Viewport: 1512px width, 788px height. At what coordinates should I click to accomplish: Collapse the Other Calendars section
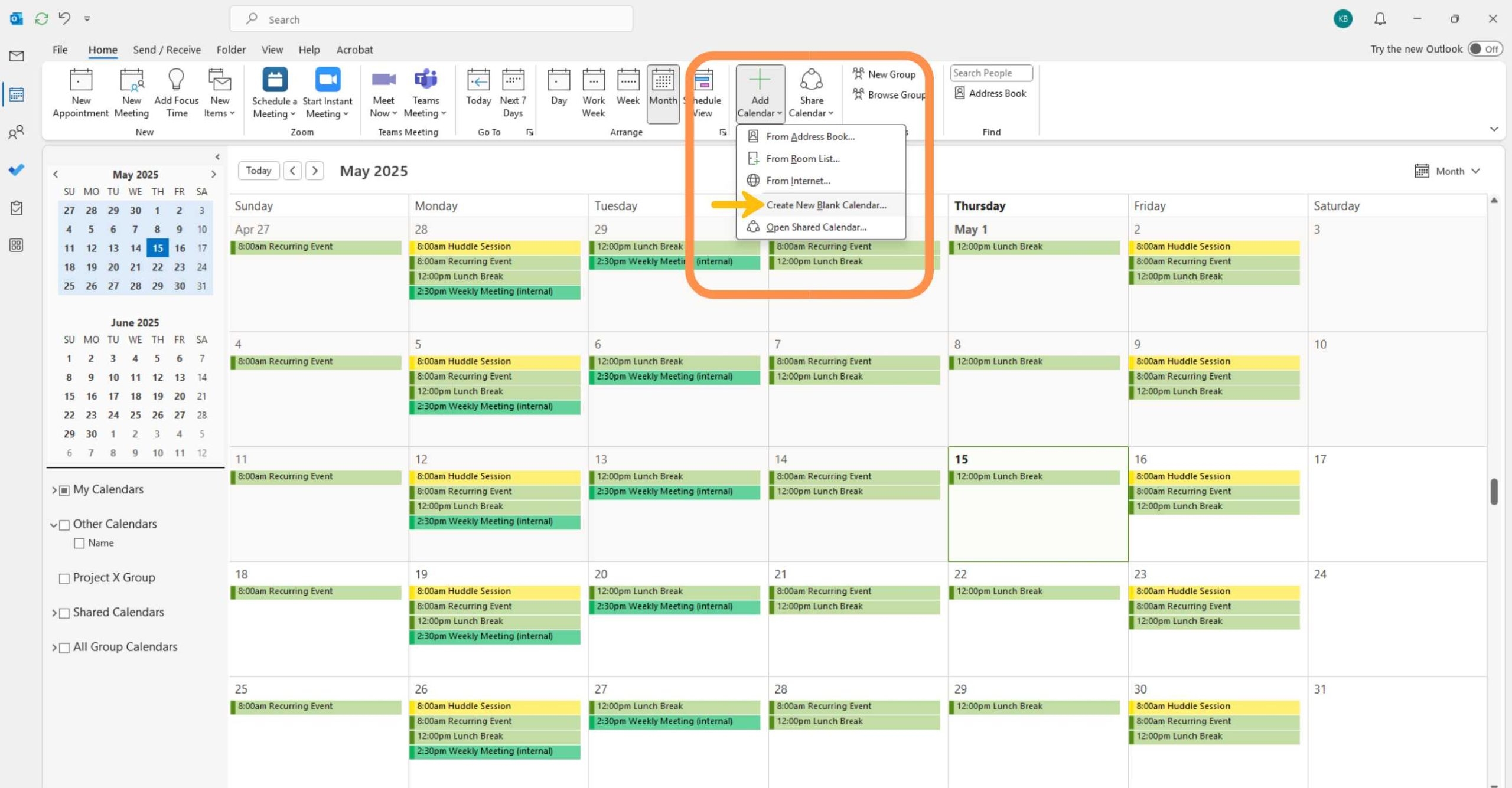[53, 524]
